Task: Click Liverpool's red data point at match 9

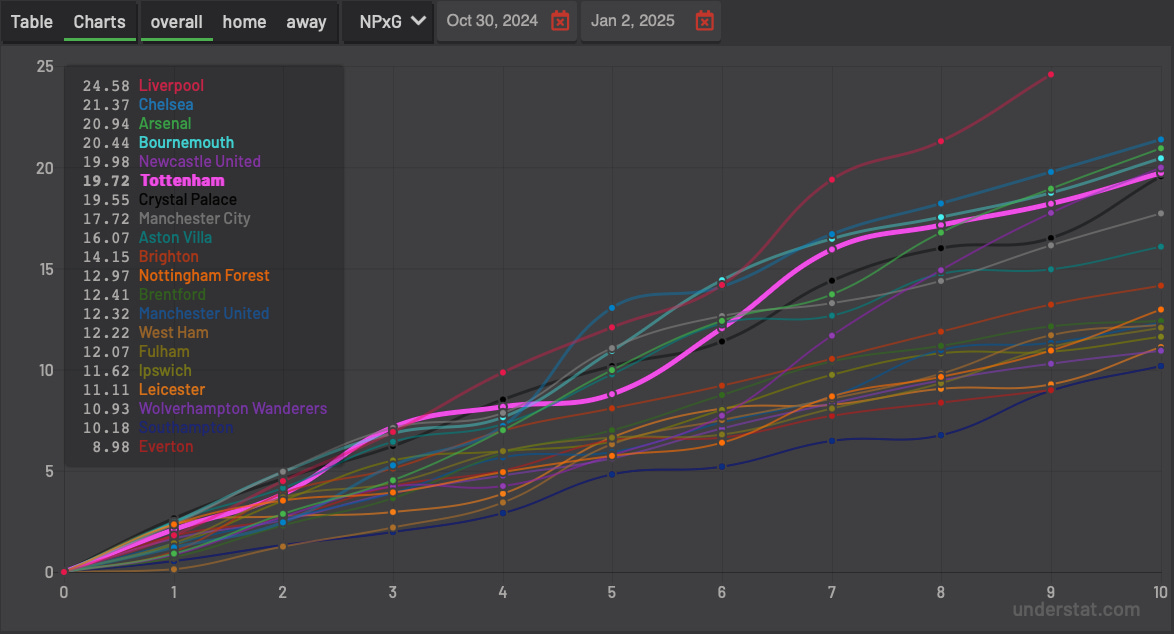Action: point(1050,75)
